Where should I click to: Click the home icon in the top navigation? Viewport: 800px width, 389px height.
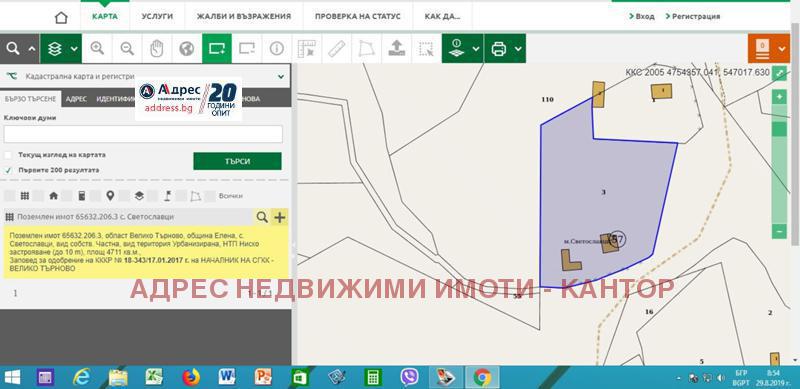click(x=61, y=17)
